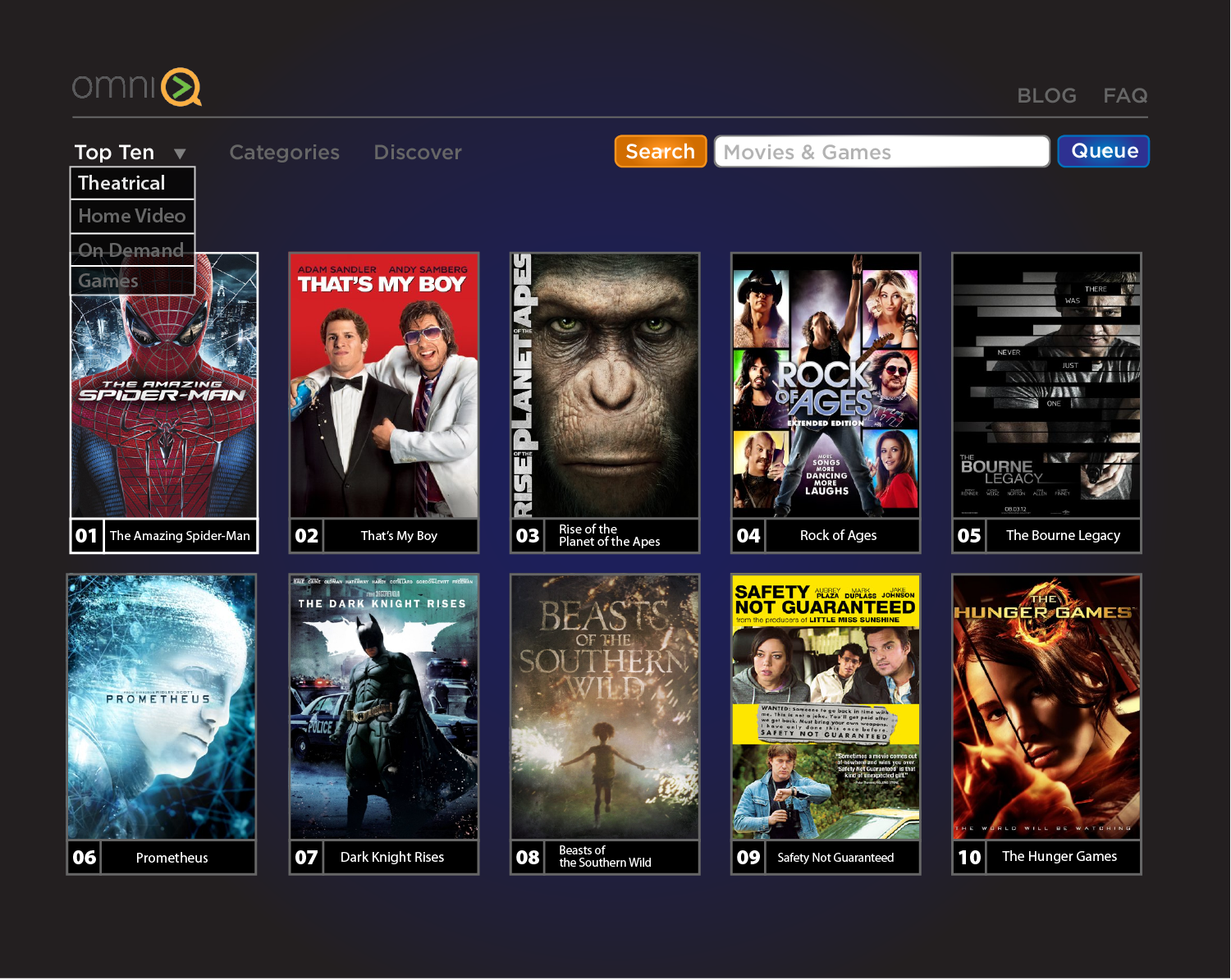The image size is (1231, 980).
Task: Select Games in the dropdown list
Action: [132, 281]
